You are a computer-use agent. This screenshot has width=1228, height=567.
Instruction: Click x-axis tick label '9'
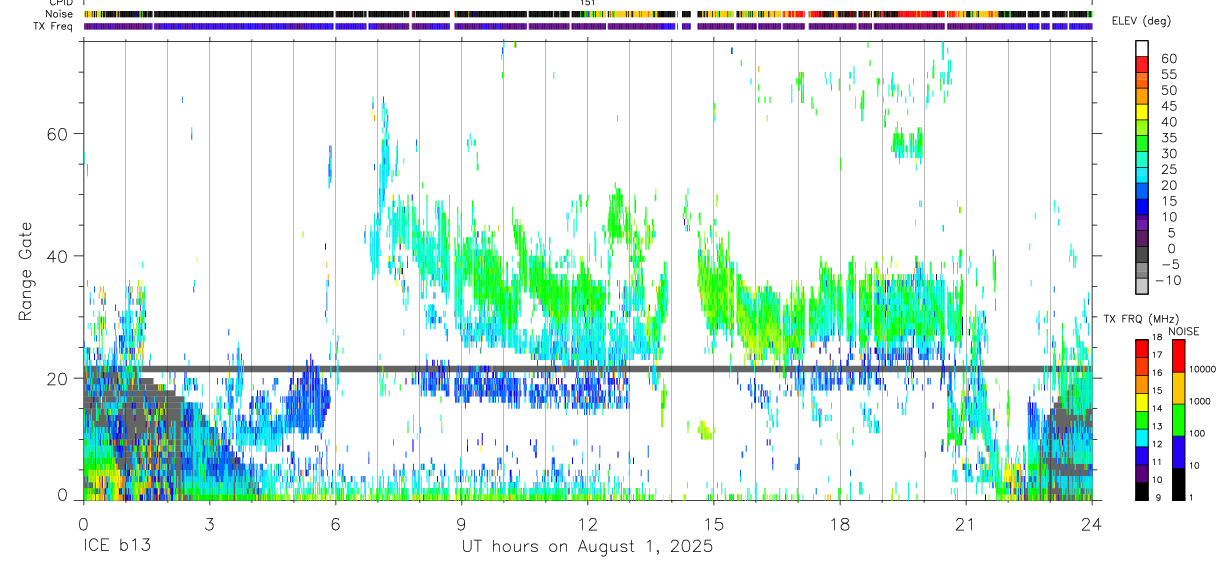click(461, 523)
